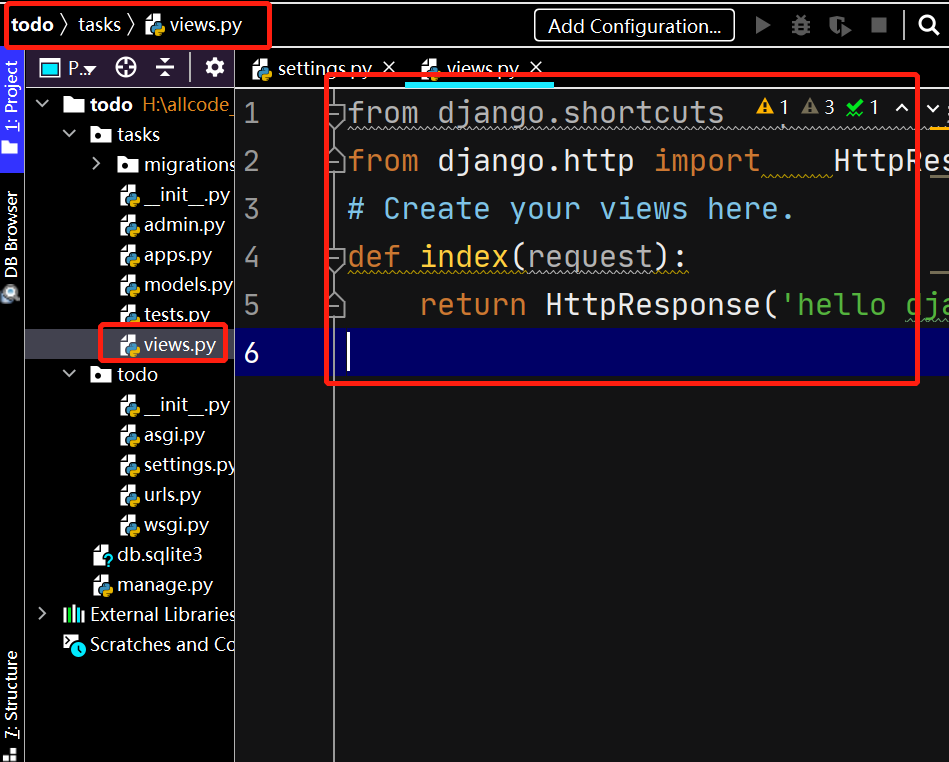Open Search Everywhere magnifier icon
949x762 pixels.
[x=928, y=25]
